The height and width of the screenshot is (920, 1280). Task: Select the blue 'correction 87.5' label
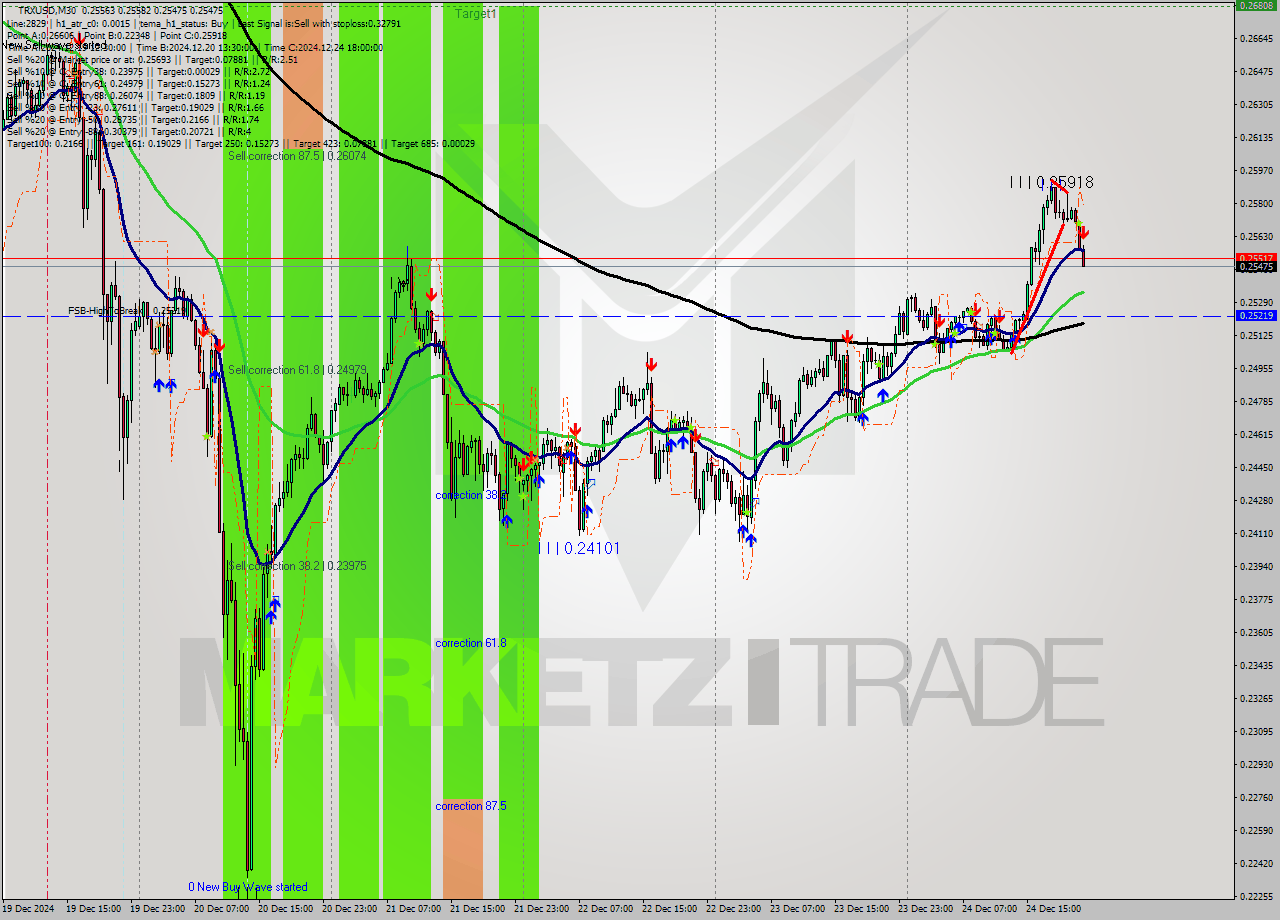tap(471, 806)
